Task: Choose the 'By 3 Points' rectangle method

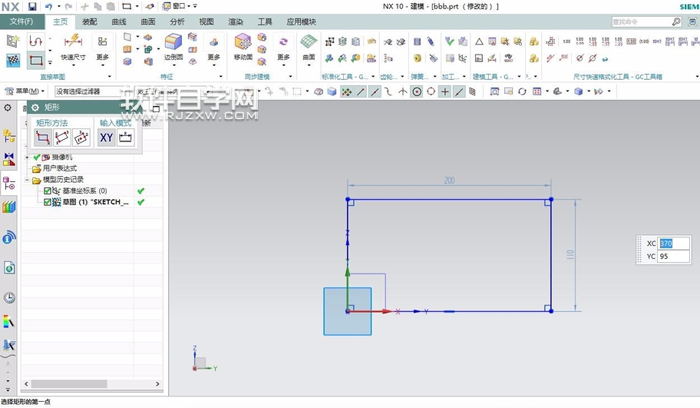Action: (62, 137)
